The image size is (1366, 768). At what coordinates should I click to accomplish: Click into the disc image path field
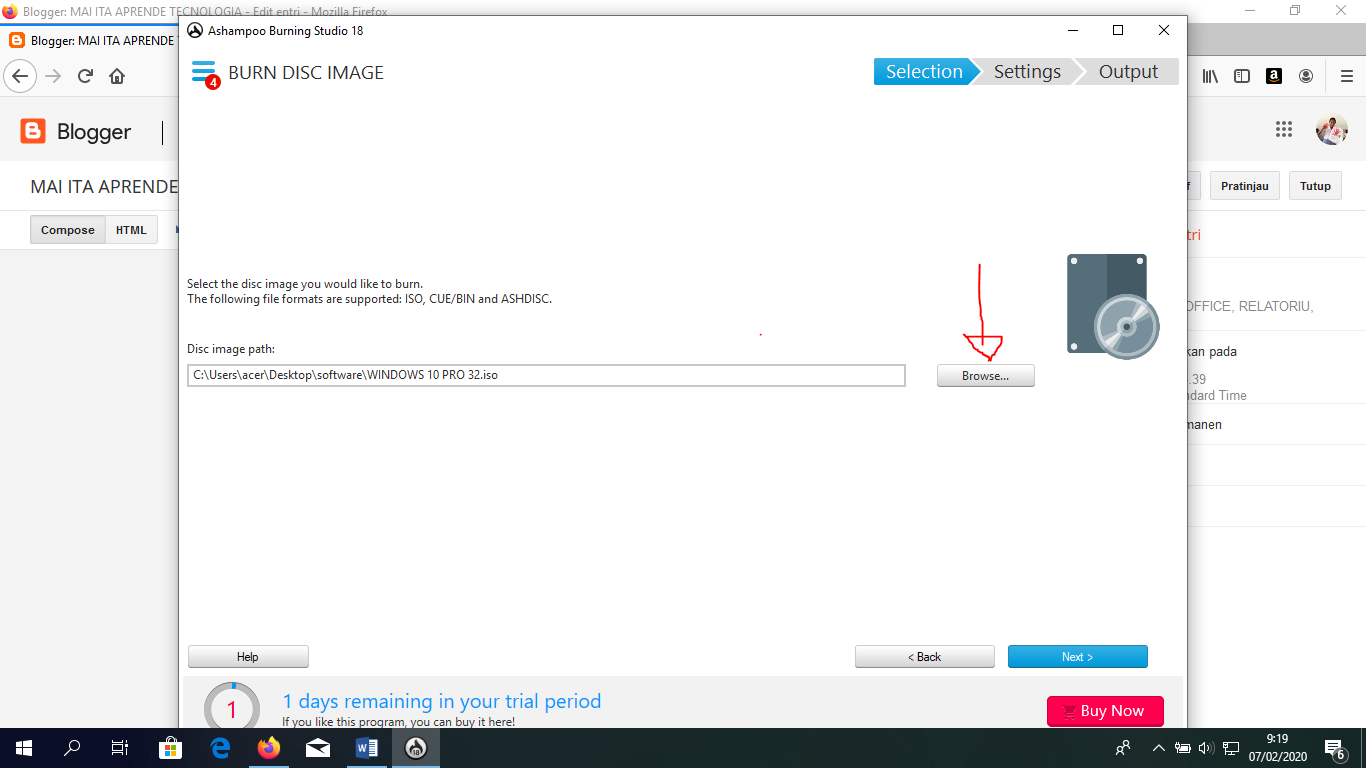tap(546, 375)
